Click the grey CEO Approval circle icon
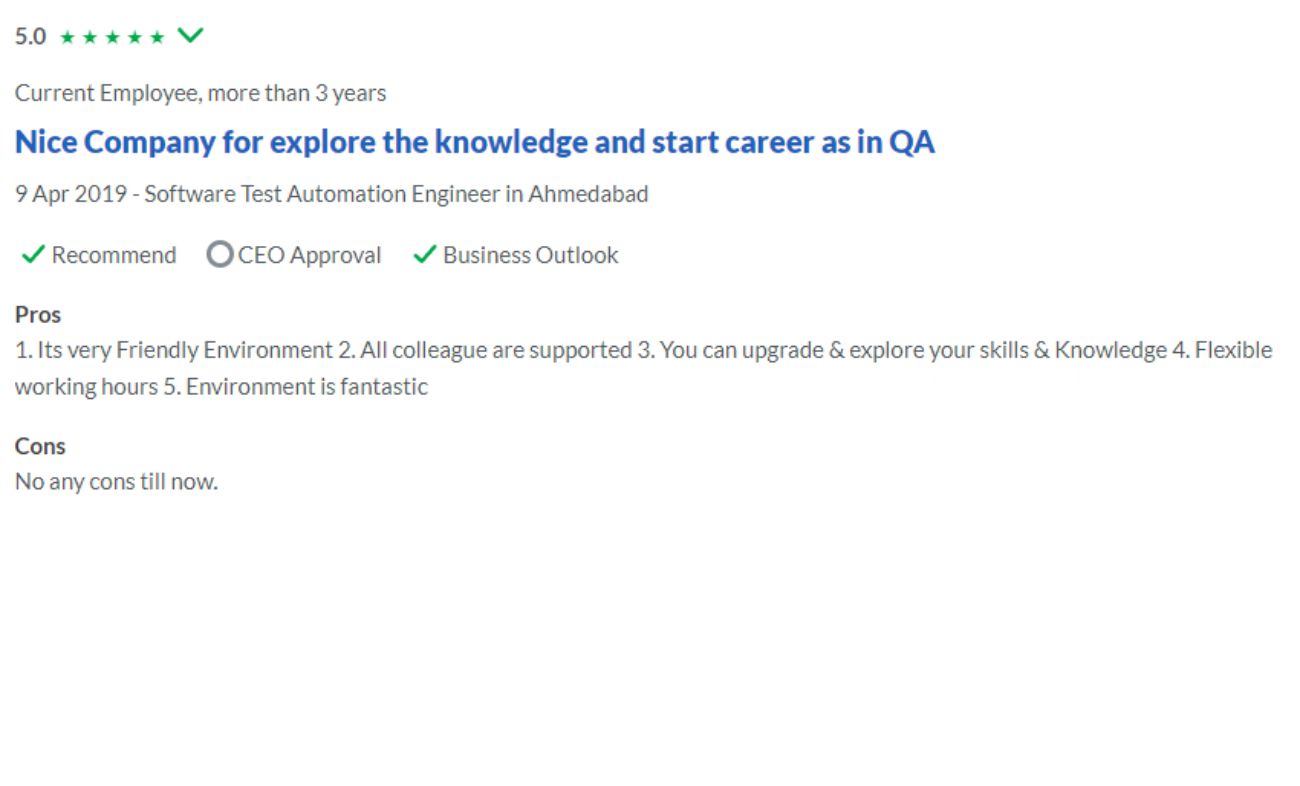 [219, 255]
